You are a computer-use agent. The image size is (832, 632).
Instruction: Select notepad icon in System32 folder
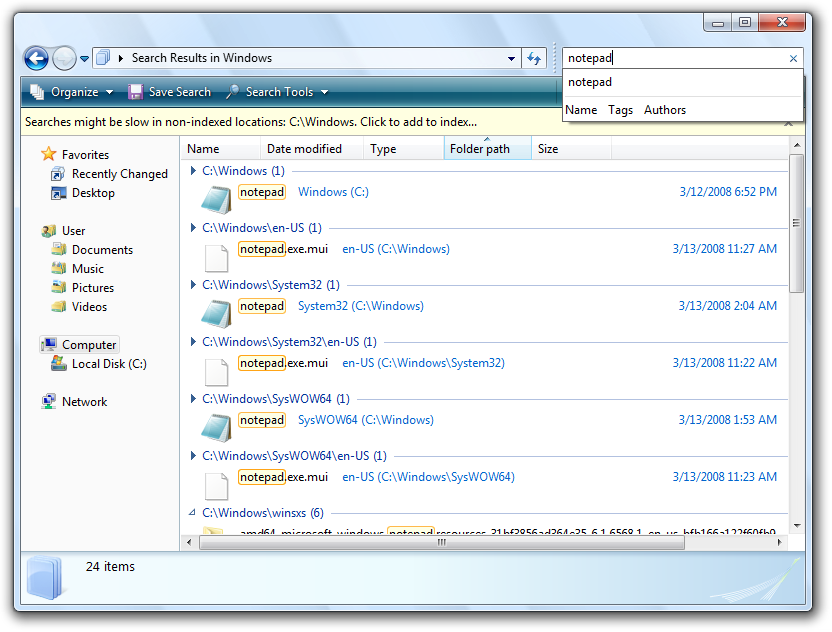click(x=216, y=314)
